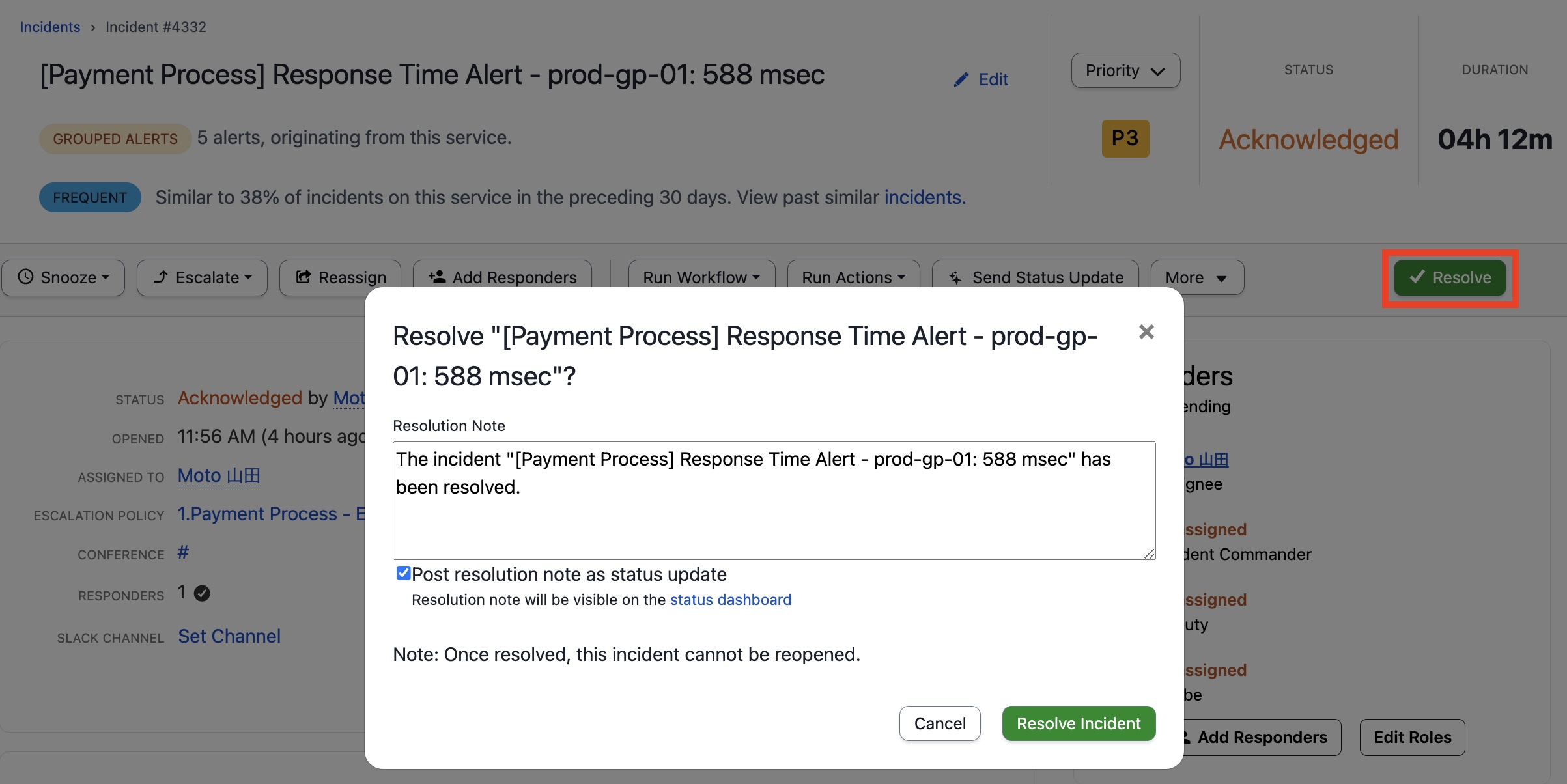Screen dimensions: 1567x784
Task: Close the resolve dialog with the X
Action: click(x=1146, y=331)
